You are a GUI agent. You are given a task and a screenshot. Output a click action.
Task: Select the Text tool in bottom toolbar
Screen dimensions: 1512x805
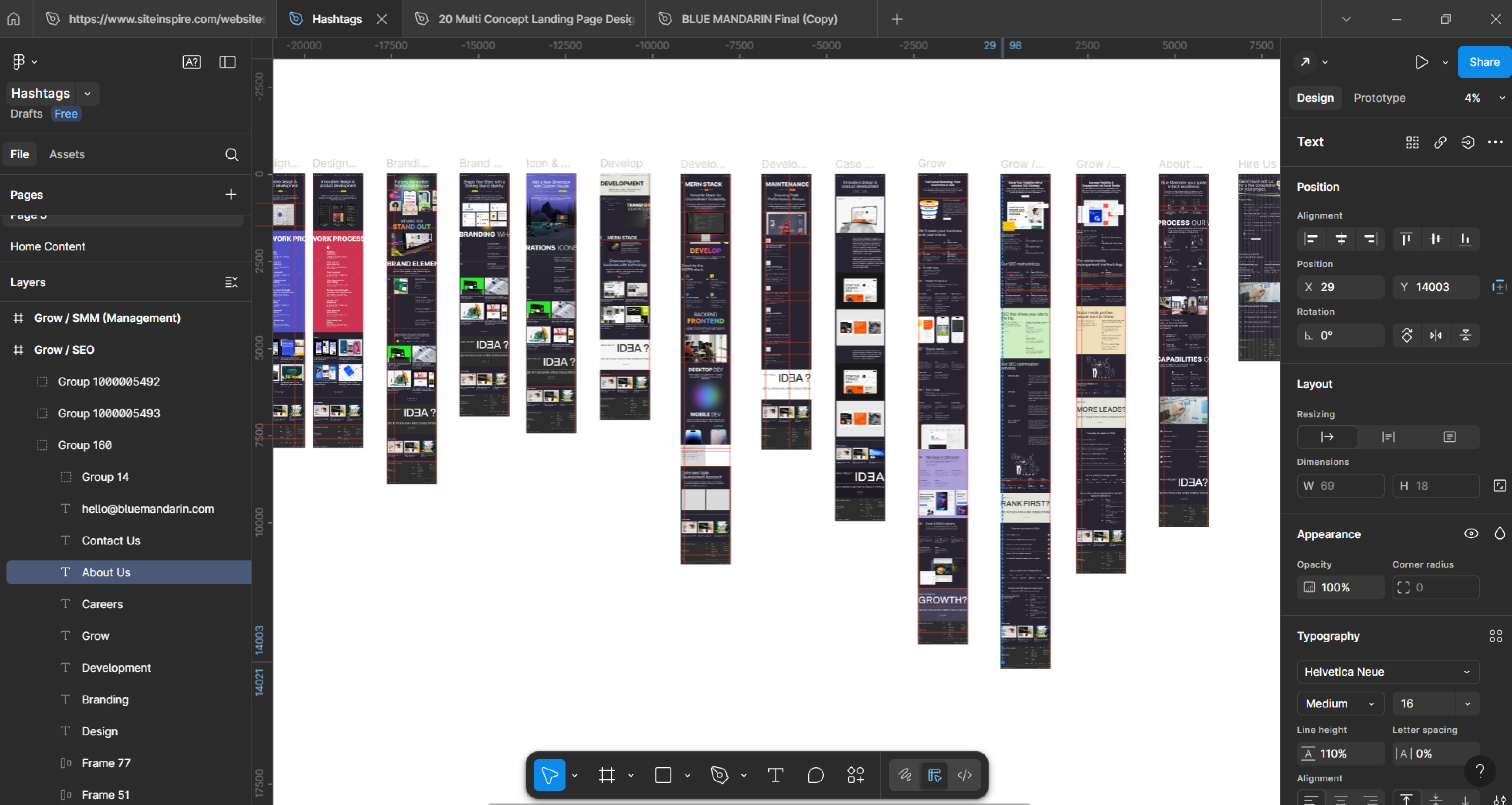point(775,775)
